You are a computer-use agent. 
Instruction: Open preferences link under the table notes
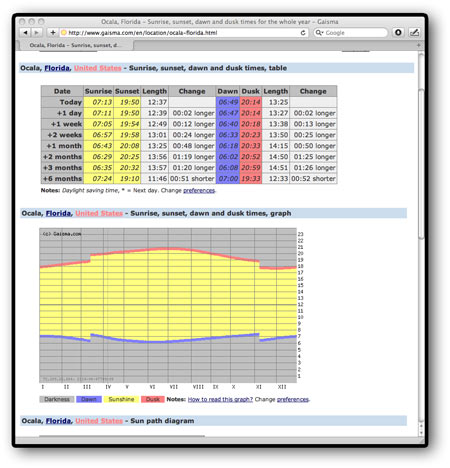pos(199,190)
